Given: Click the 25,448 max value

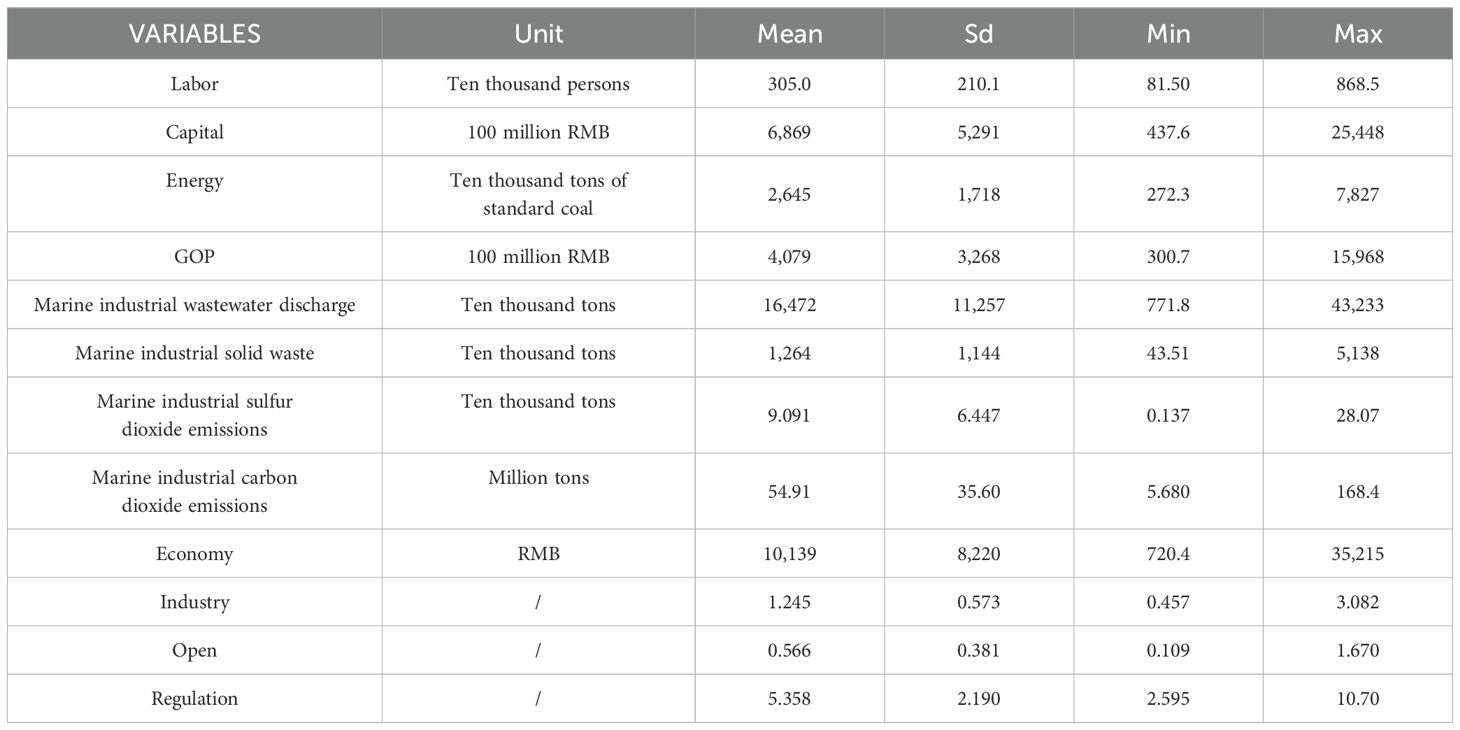Looking at the screenshot, I should (1358, 132).
